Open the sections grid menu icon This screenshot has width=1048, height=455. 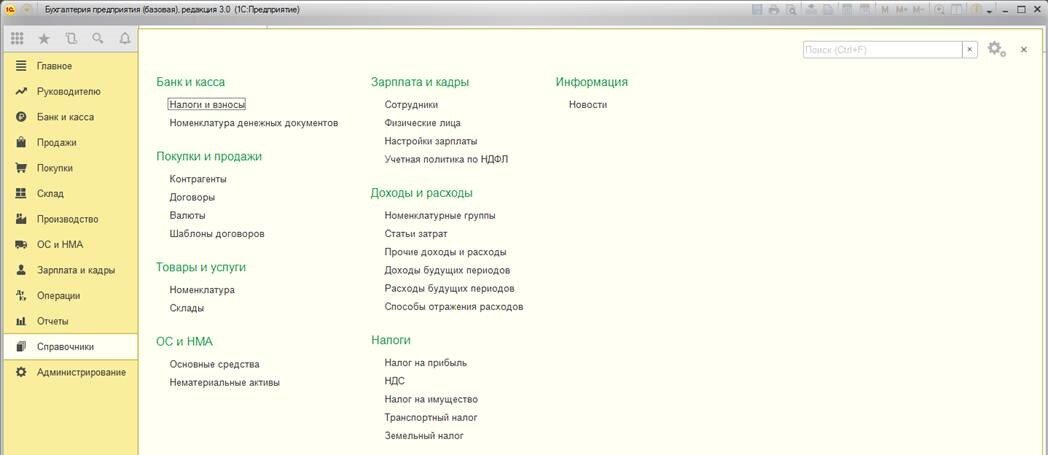point(17,39)
